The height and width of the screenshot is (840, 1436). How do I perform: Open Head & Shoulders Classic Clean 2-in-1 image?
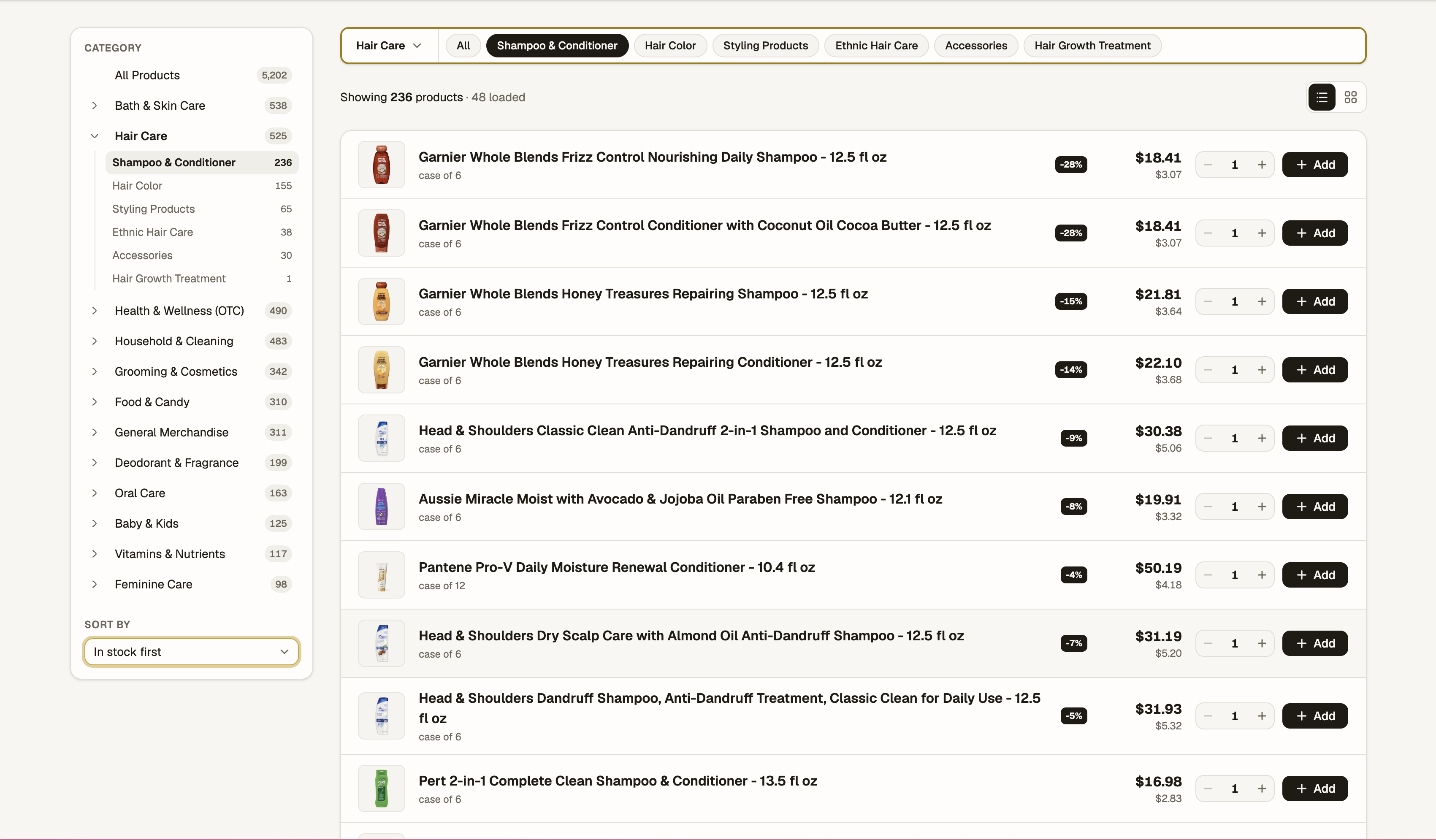point(381,438)
